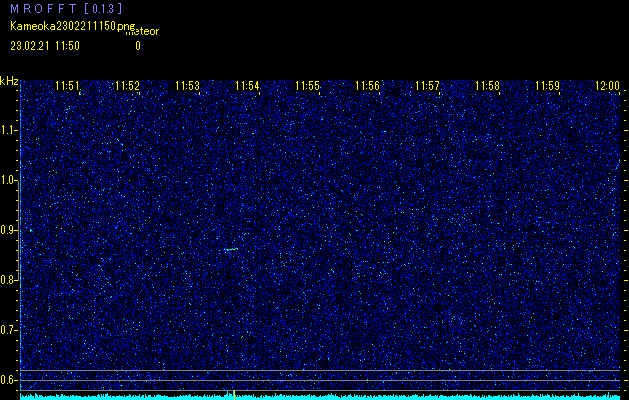The width and height of the screenshot is (629, 400).
Task: Click the 11:55 time axis label
Action: pyautogui.click(x=308, y=86)
